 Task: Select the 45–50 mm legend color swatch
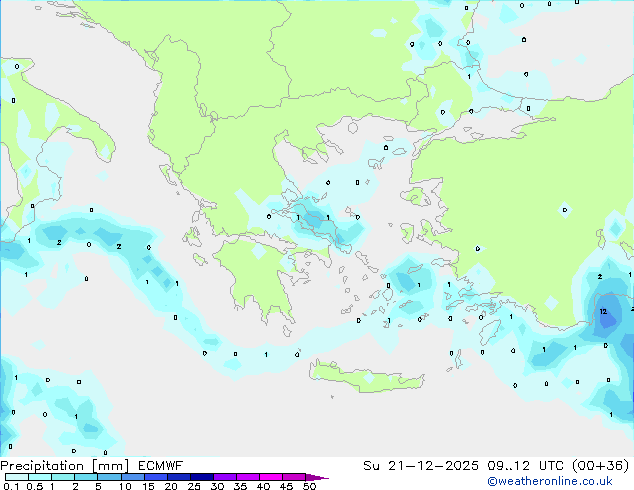click(x=294, y=477)
